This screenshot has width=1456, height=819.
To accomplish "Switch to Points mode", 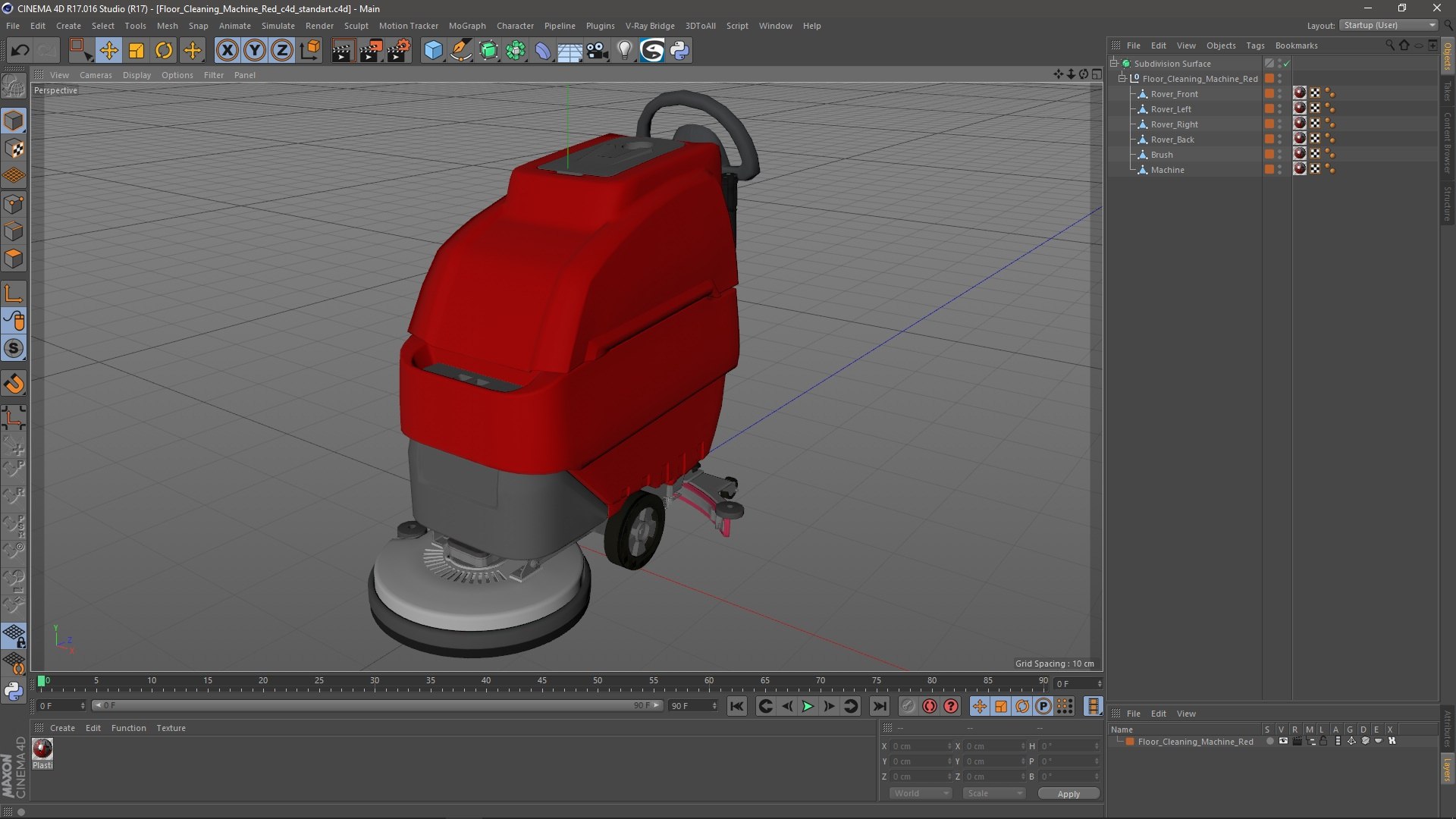I will point(14,203).
